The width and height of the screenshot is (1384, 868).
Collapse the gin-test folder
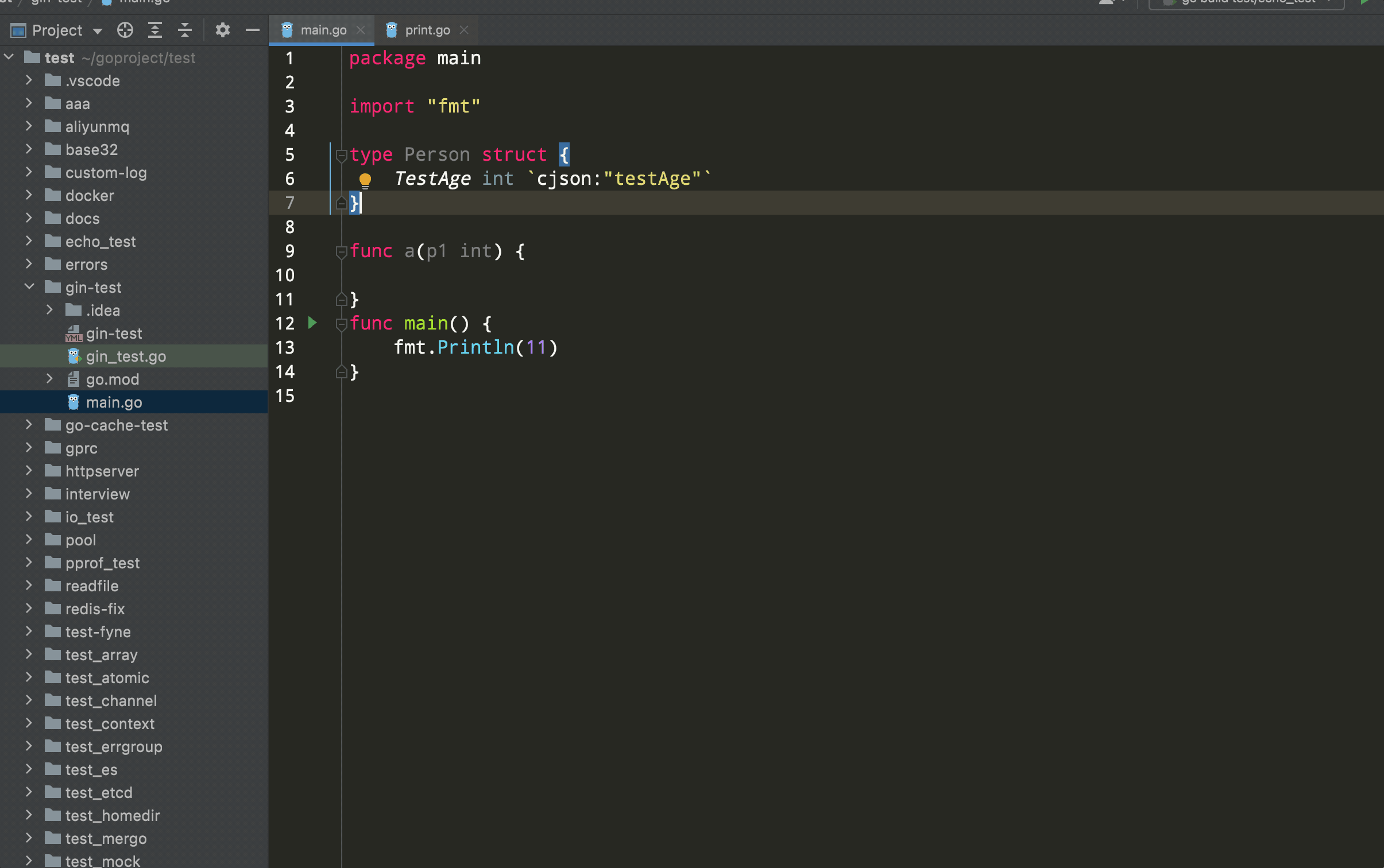pos(29,286)
